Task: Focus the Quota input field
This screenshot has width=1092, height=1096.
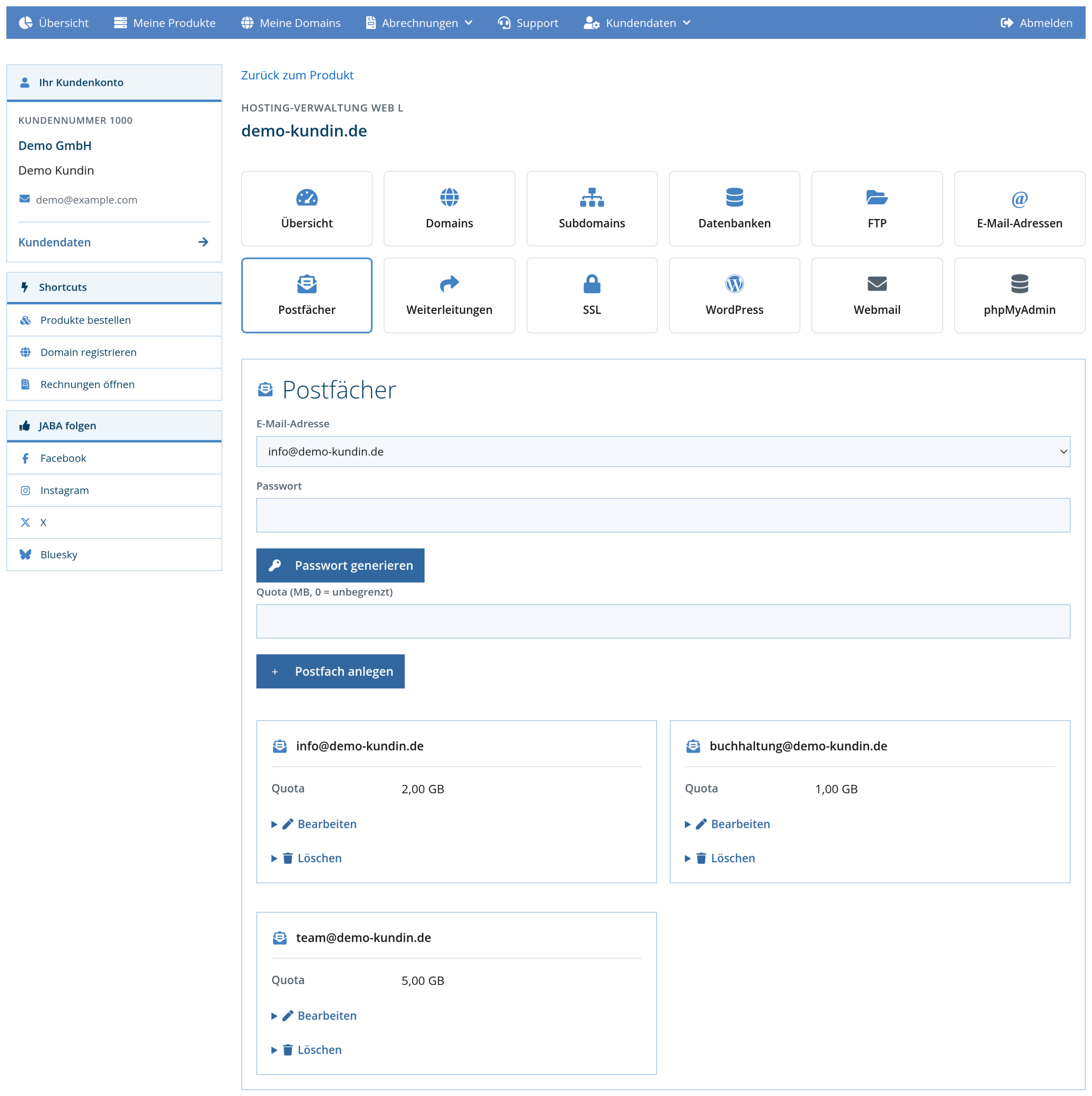Action: click(662, 621)
